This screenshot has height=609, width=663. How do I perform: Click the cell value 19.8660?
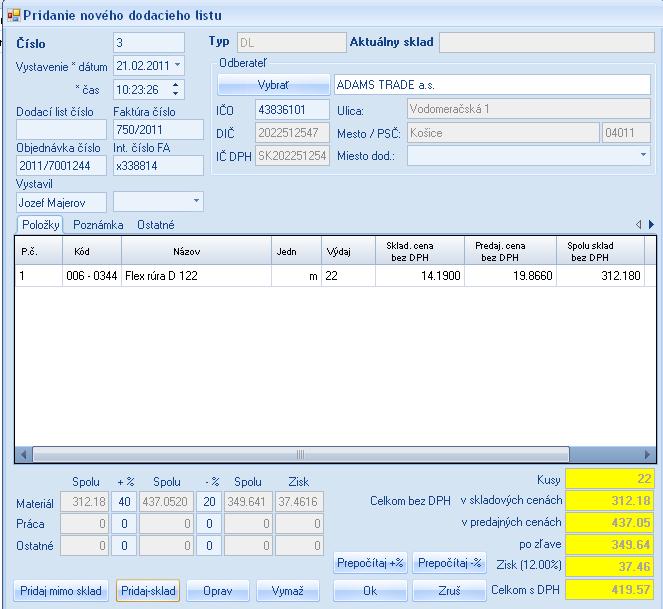pyautogui.click(x=510, y=276)
